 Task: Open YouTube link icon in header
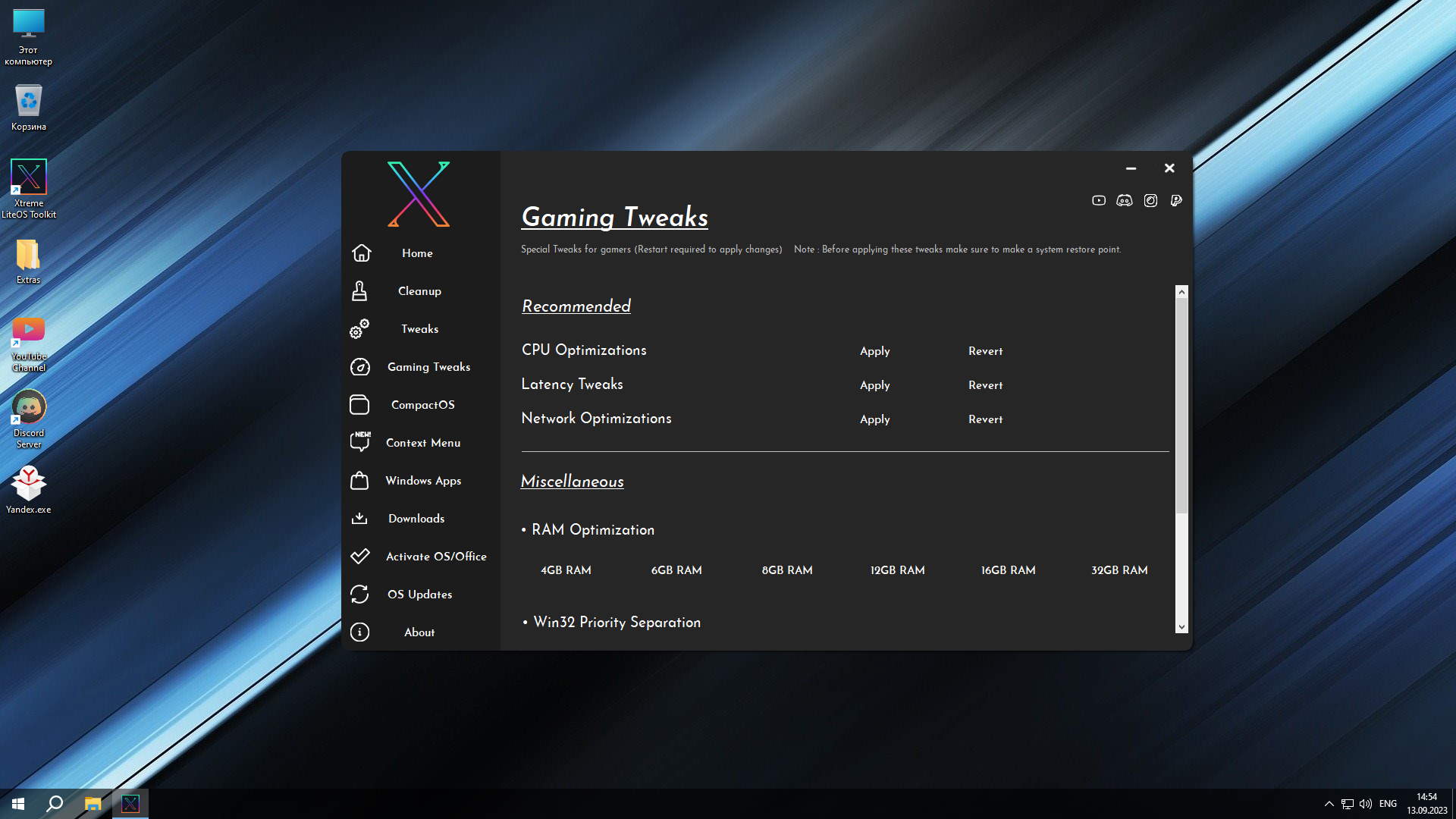(1099, 200)
